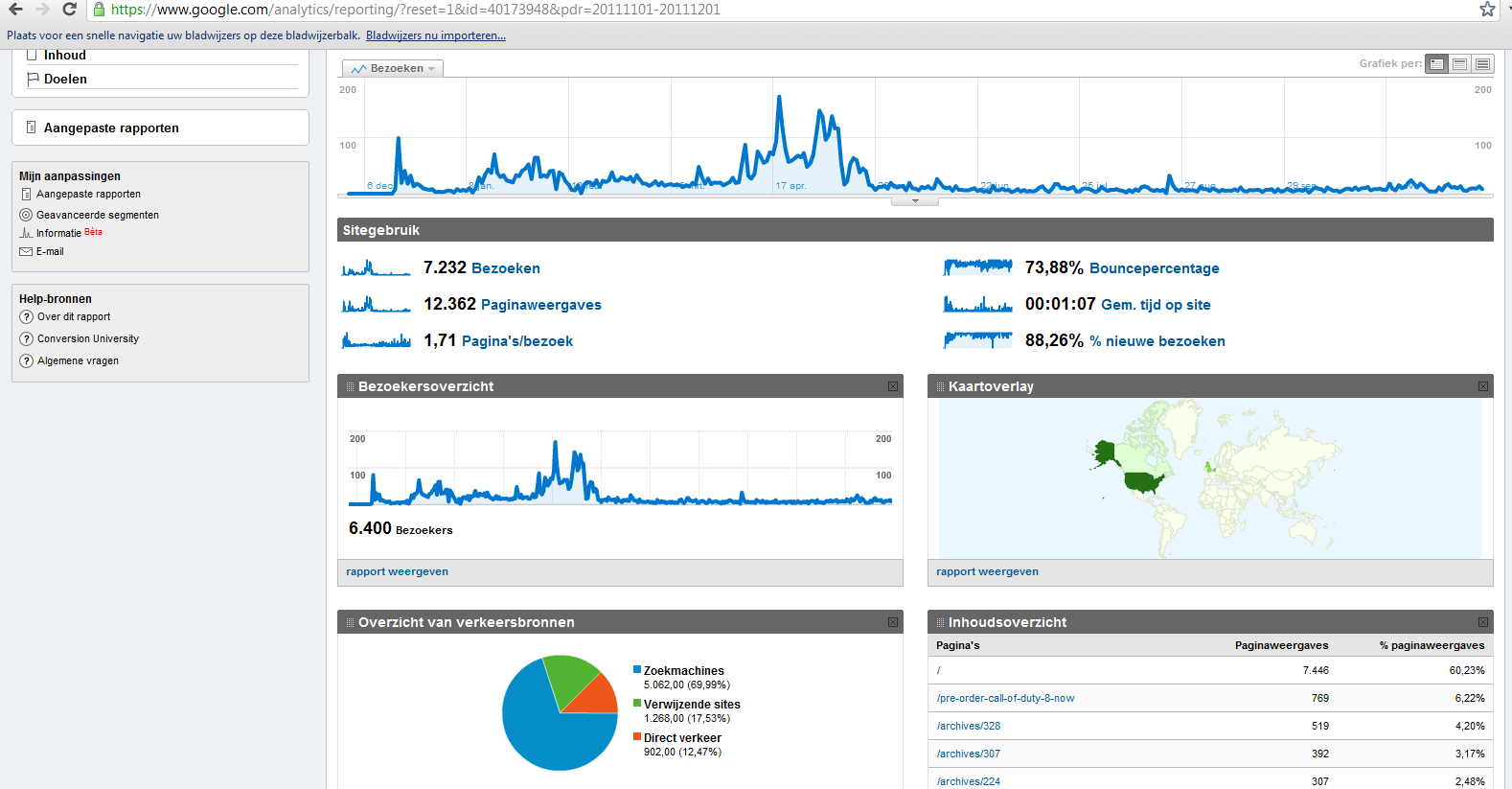Screen dimensions: 1512x789
Task: Open /archives/224 page link
Action: [x=969, y=781]
